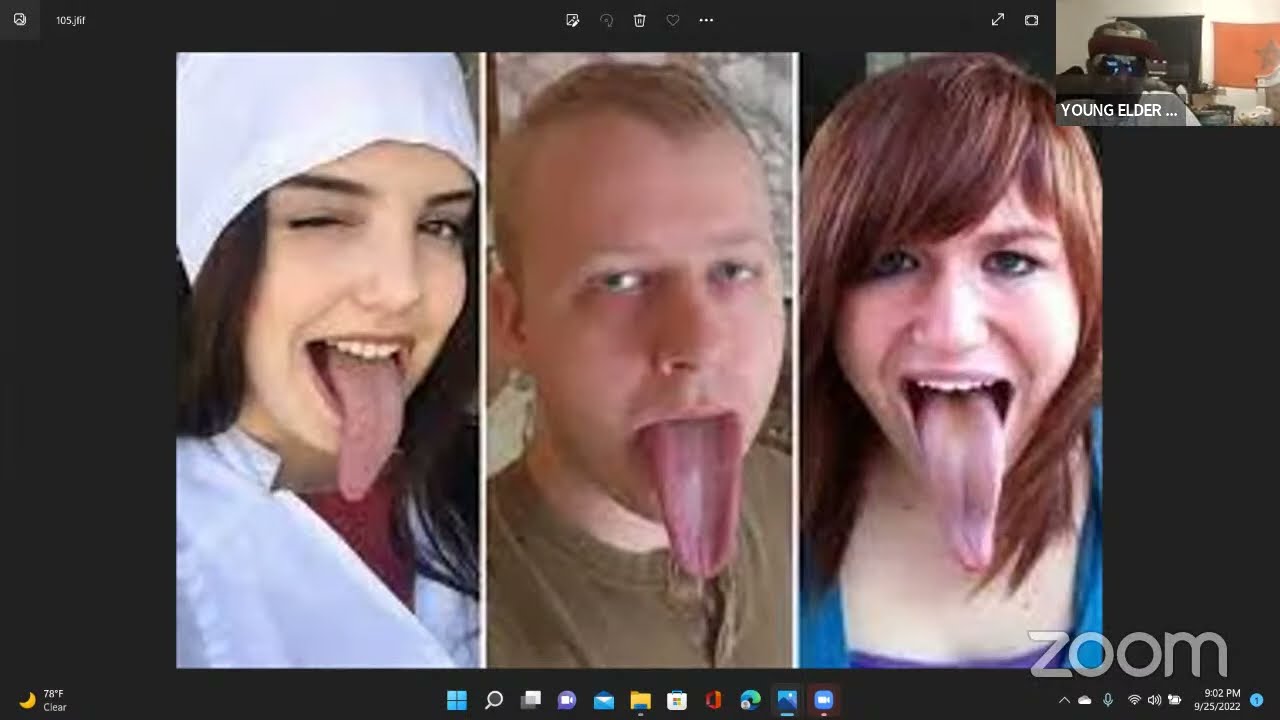The height and width of the screenshot is (720, 1280).
Task: Open taskbar Search
Action: click(494, 700)
